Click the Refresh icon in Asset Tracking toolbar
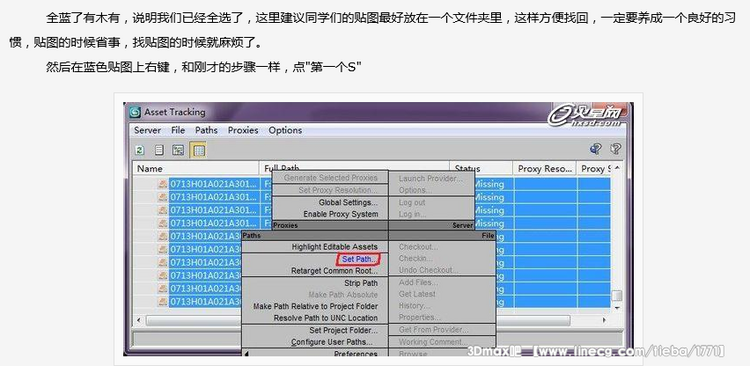The height and width of the screenshot is (366, 750). point(139,150)
